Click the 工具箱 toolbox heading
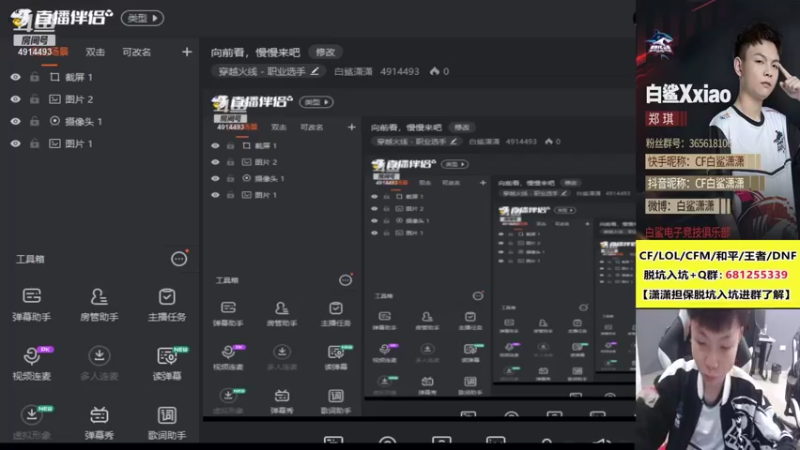 30,259
